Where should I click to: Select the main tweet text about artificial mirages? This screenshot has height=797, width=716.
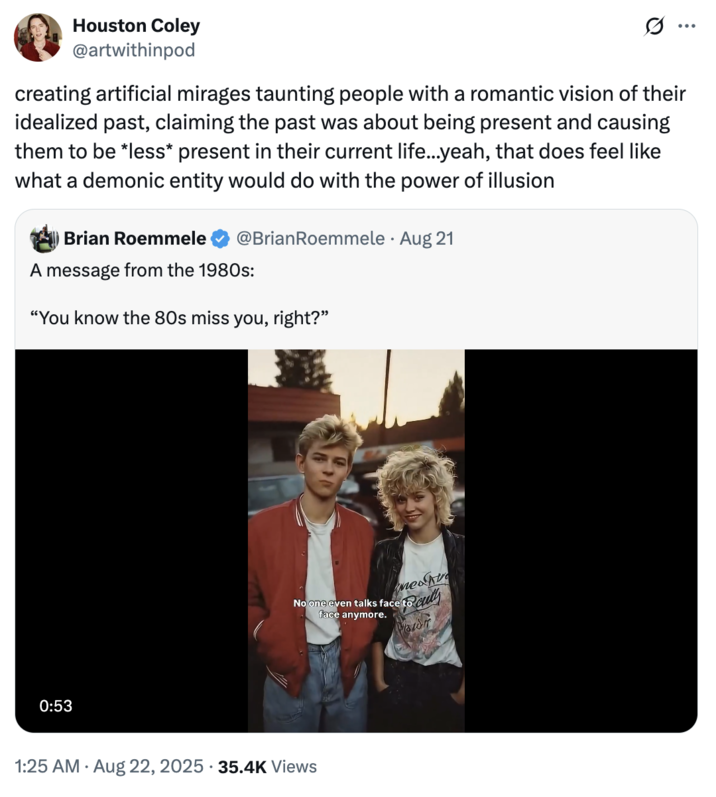(x=350, y=137)
